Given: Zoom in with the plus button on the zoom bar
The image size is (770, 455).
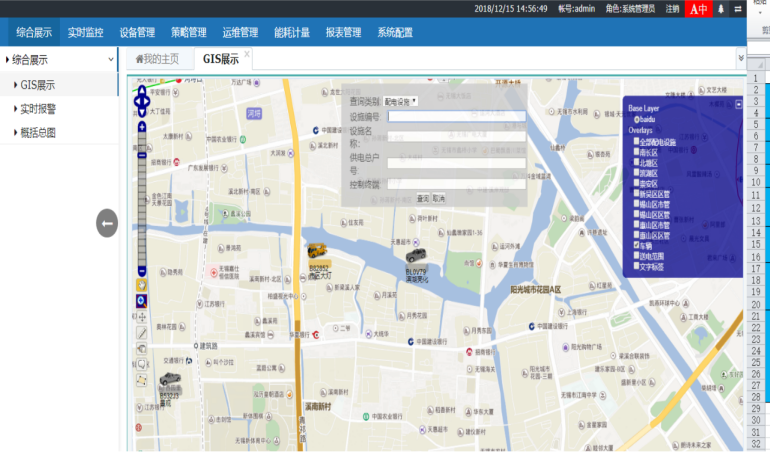Looking at the screenshot, I should [x=142, y=128].
